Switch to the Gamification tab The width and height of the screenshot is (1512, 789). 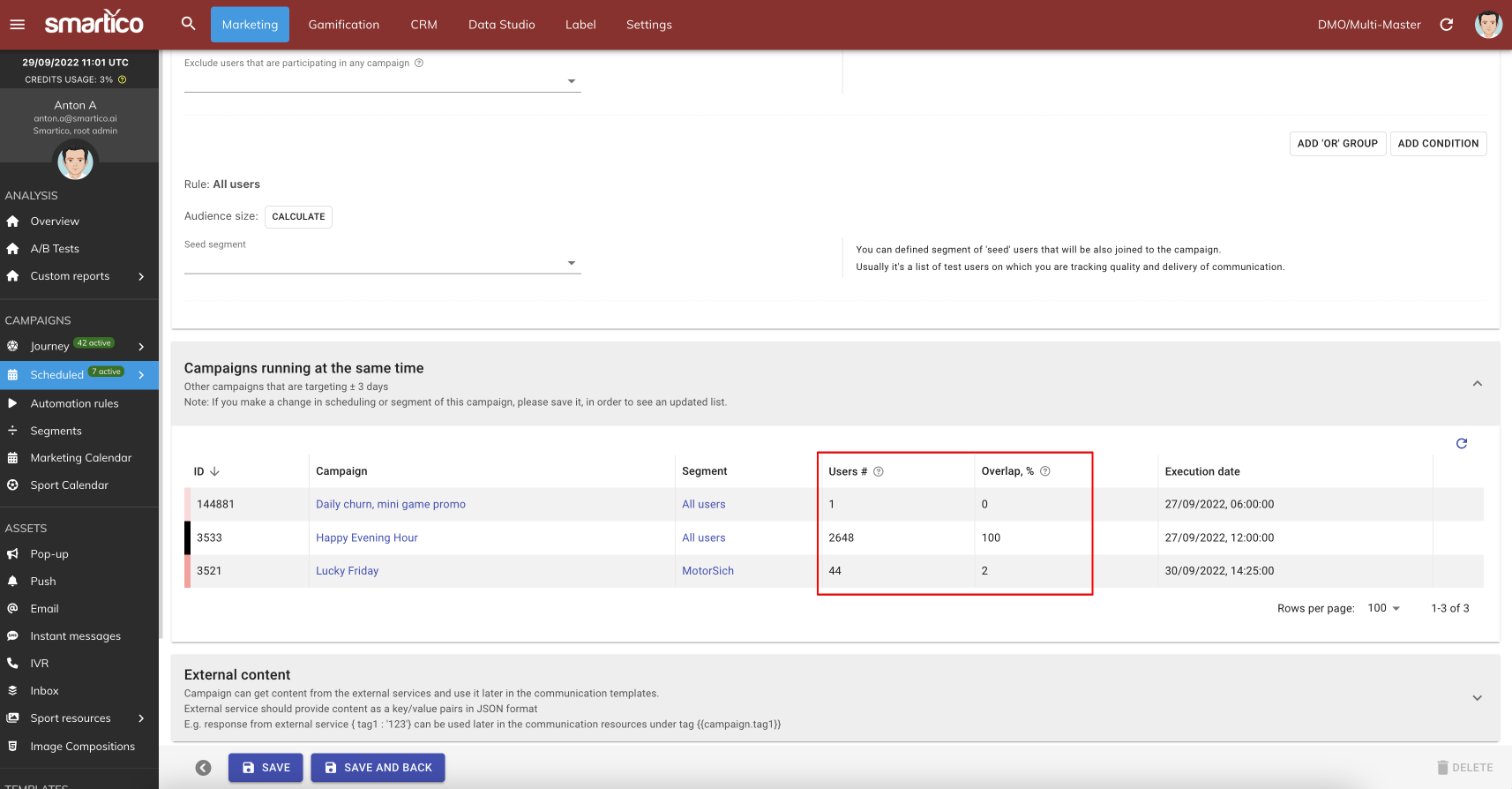[x=343, y=25]
